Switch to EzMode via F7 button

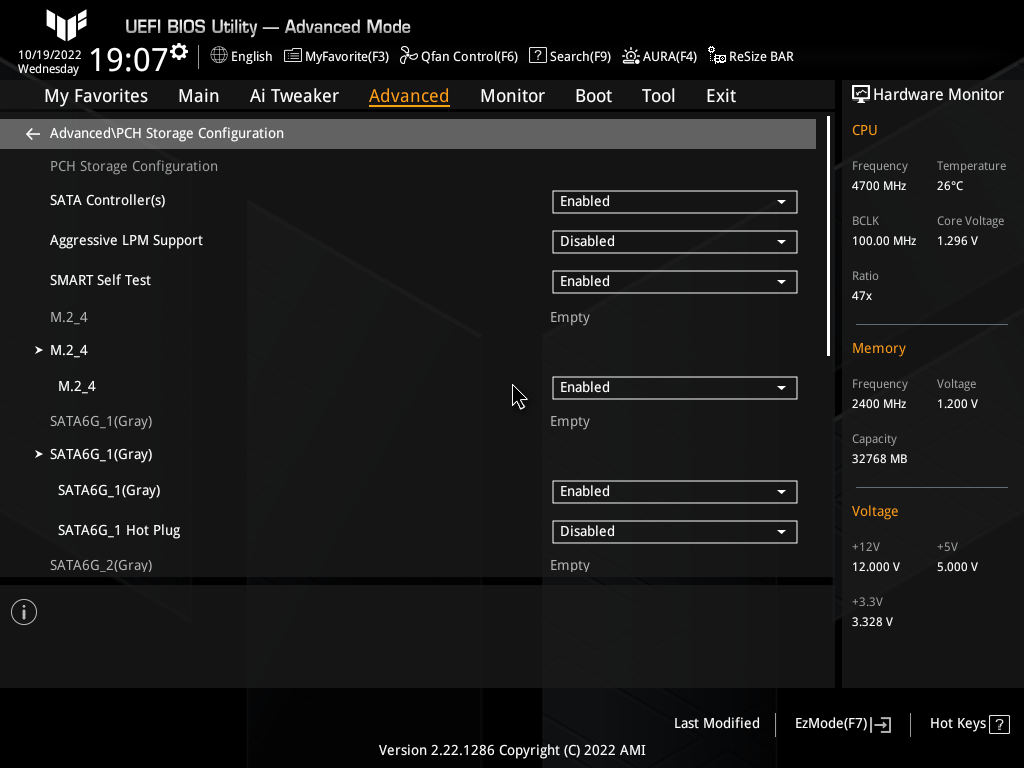point(841,723)
